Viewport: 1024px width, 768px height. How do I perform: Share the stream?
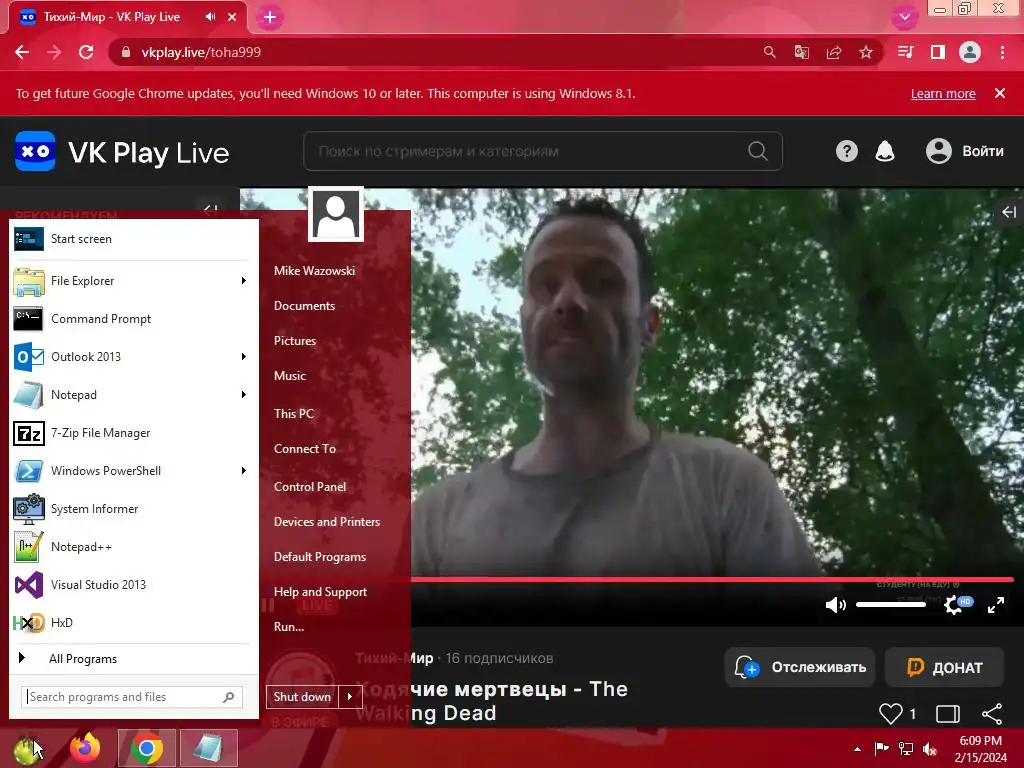click(x=992, y=714)
